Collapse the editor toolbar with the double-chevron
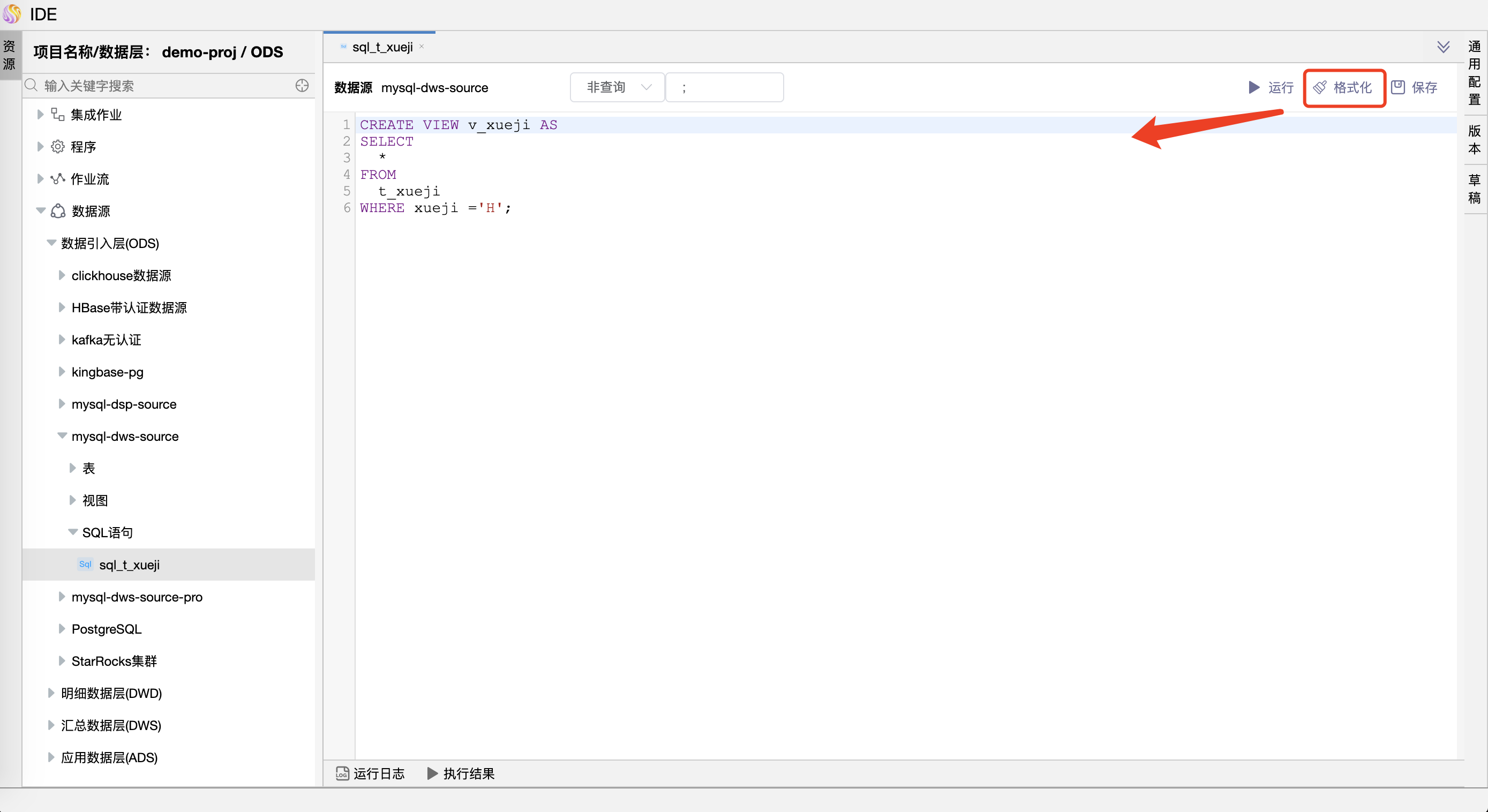This screenshot has width=1488, height=812. point(1444,46)
